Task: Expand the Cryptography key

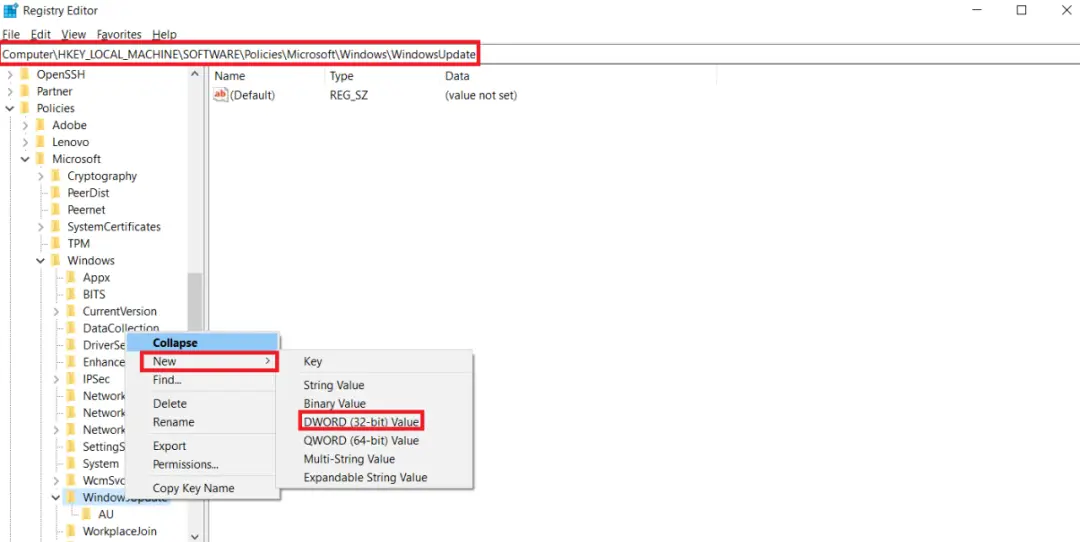Action: coord(41,176)
